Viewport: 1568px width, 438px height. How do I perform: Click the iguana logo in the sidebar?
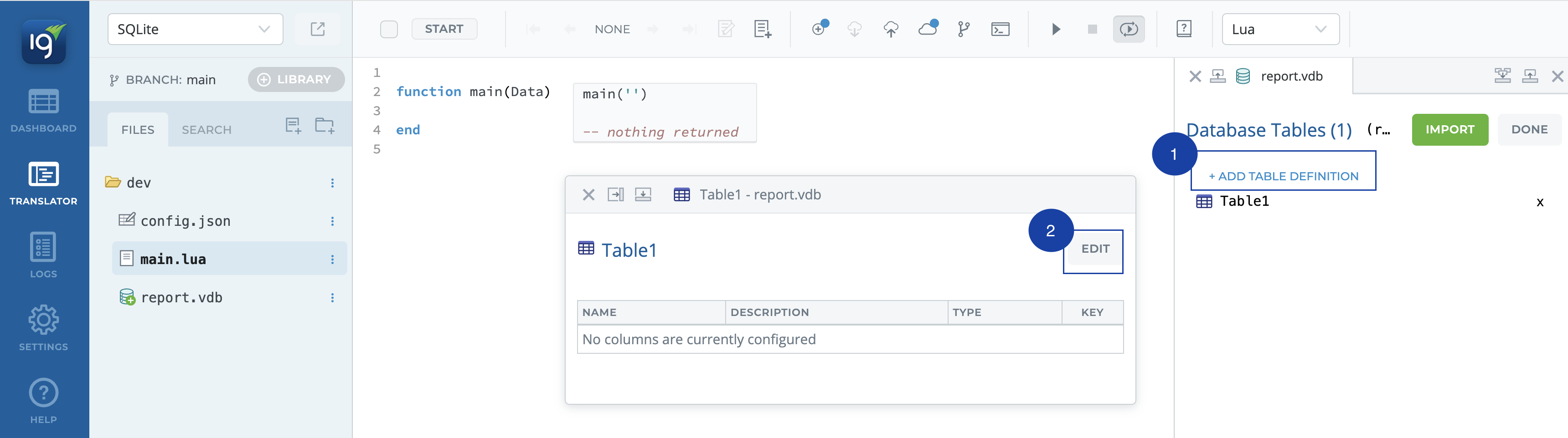[x=44, y=41]
